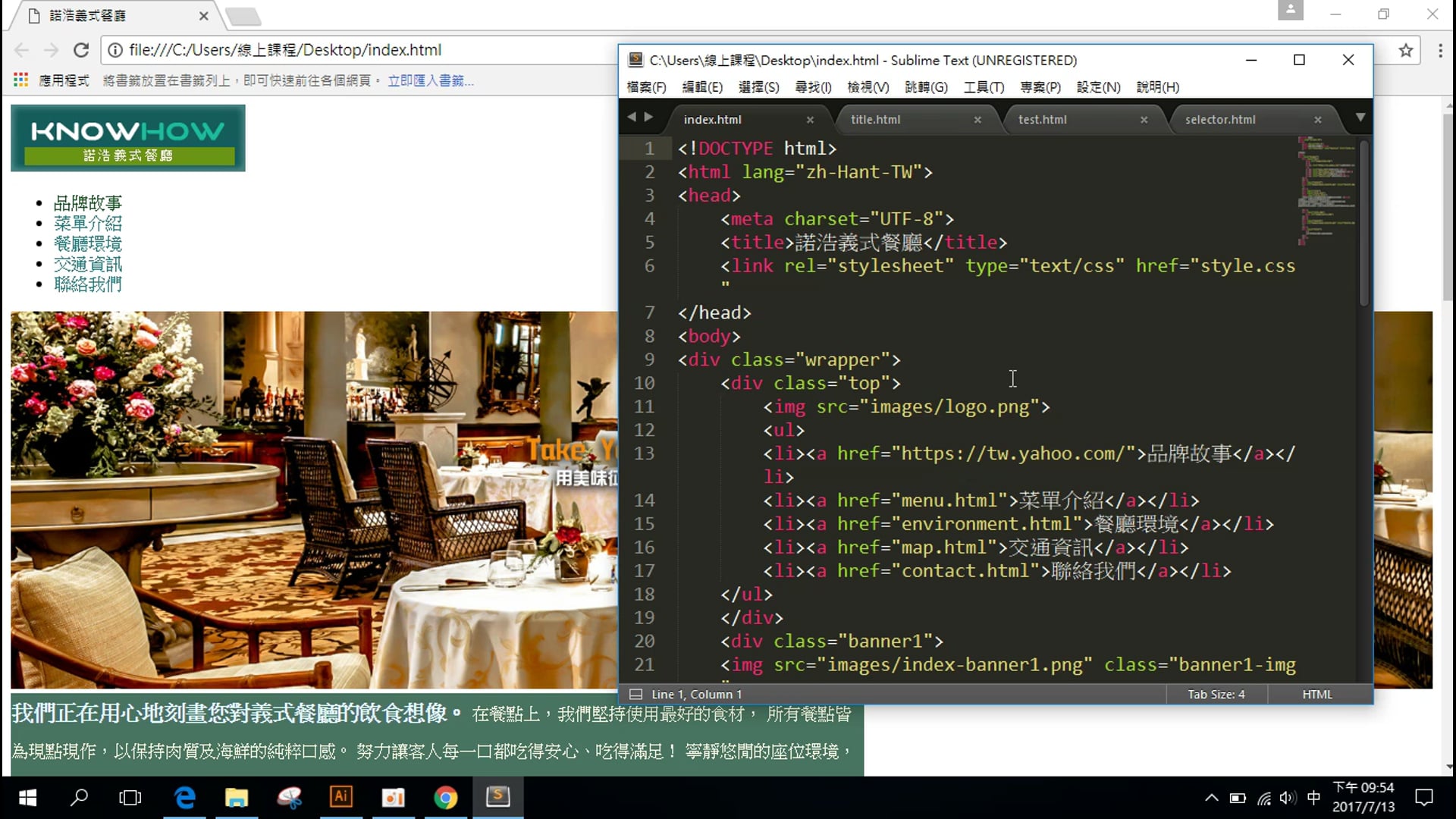Open Sublime Text from the taskbar
The width and height of the screenshot is (1456, 819).
pyautogui.click(x=497, y=797)
